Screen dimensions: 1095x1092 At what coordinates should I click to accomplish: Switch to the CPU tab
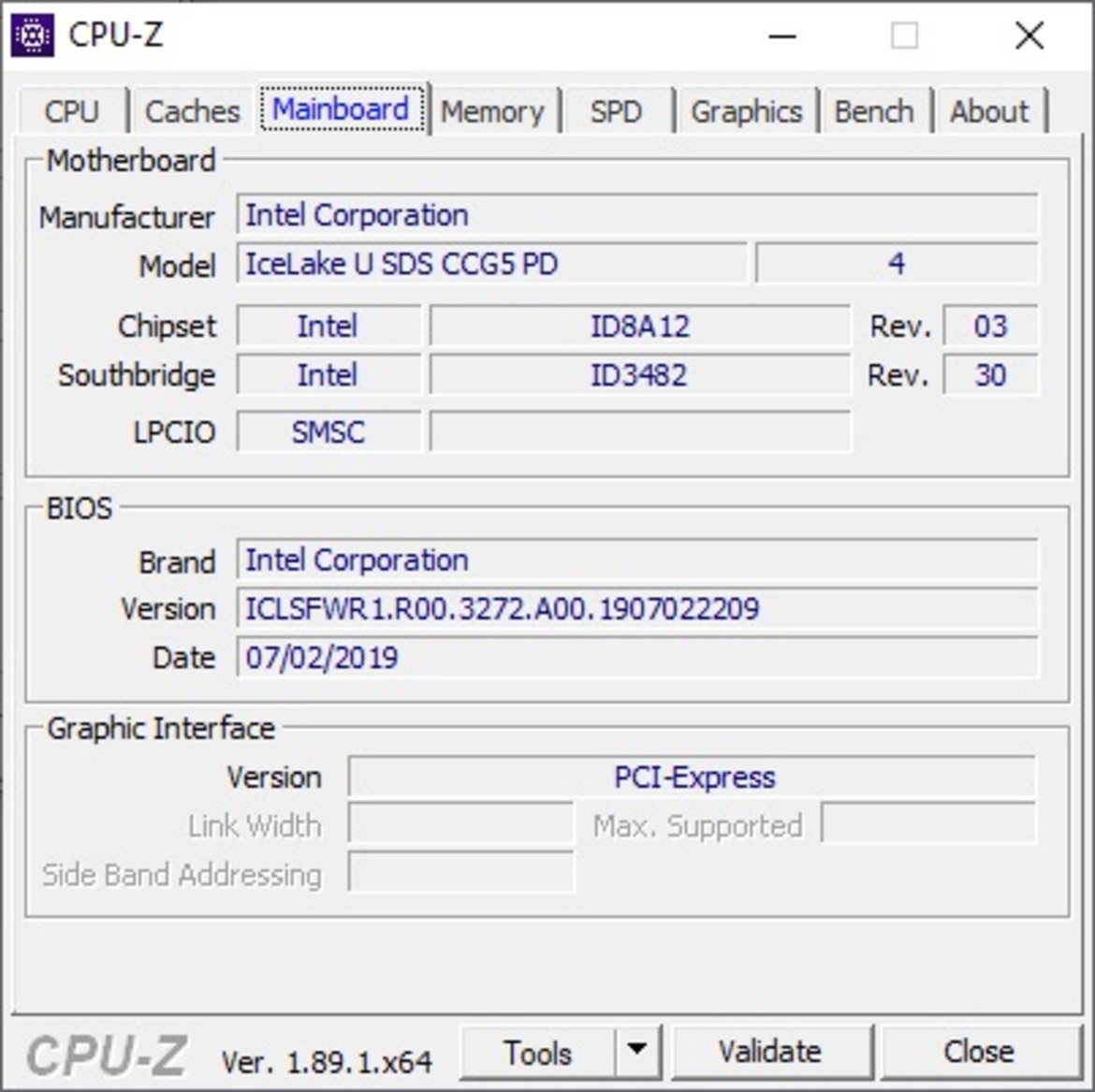click(72, 111)
